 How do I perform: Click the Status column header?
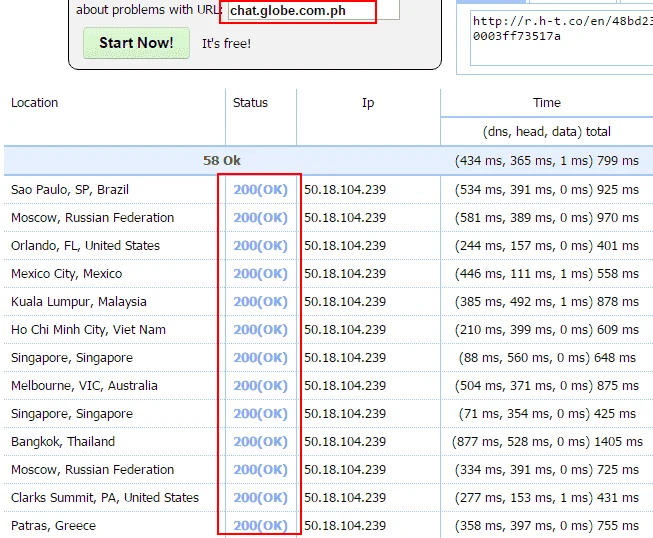coord(250,103)
